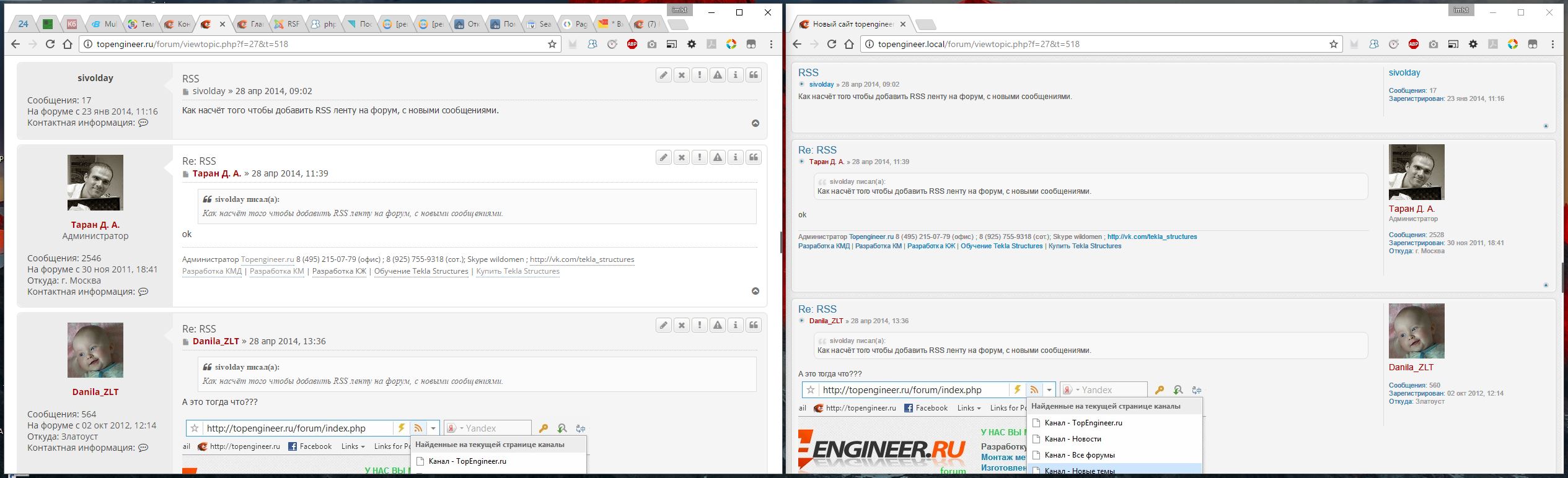This screenshot has height=478, width=1568.
Task: Open Обучение Tekla Structures link in topengineer.ru signature
Action: click(x=421, y=271)
